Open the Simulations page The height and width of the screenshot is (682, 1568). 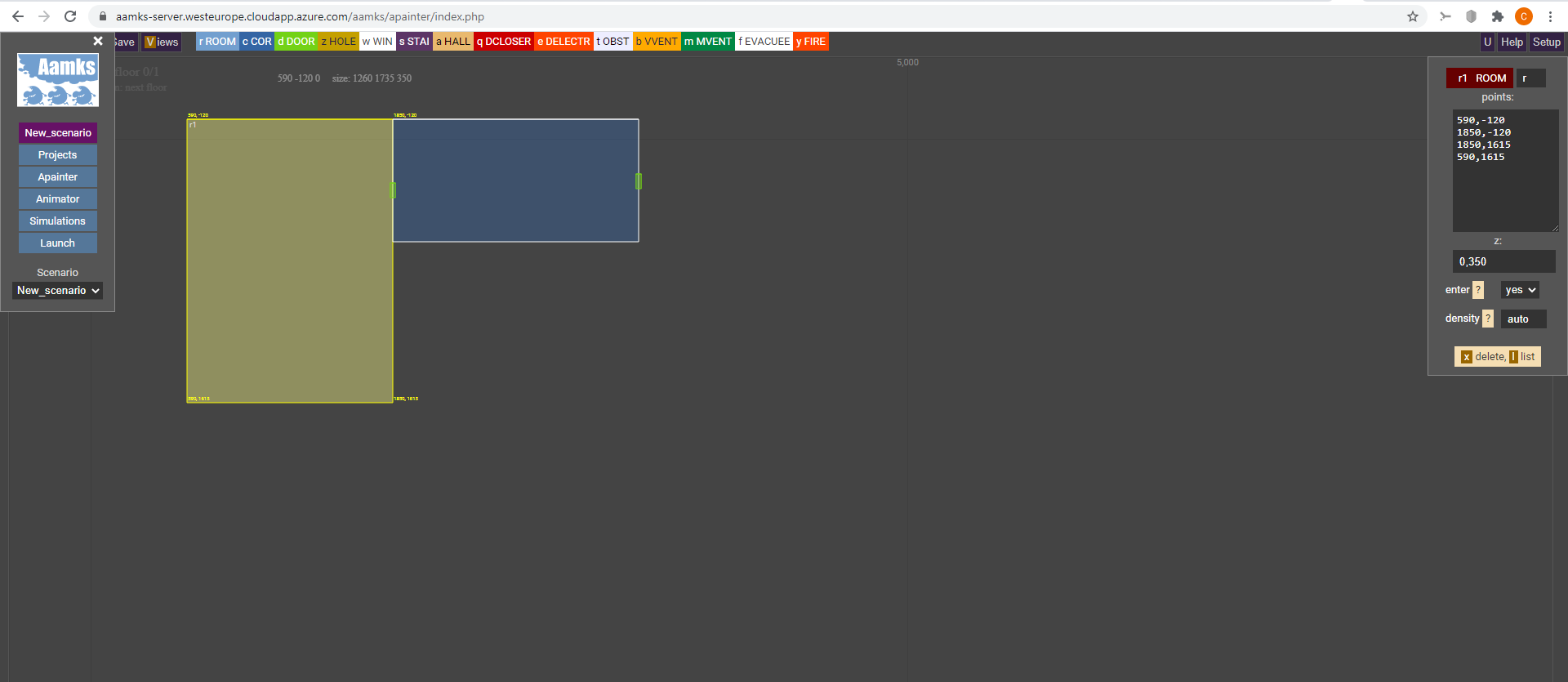[58, 221]
